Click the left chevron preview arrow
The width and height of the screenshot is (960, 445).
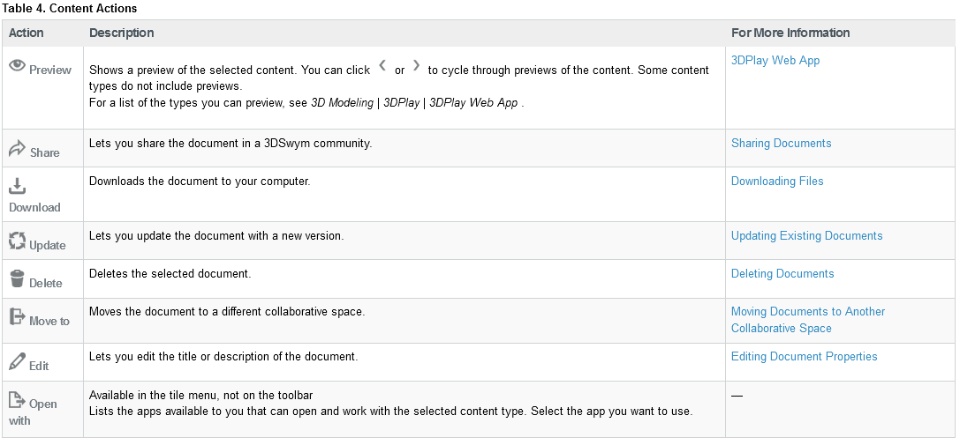pyautogui.click(x=382, y=67)
